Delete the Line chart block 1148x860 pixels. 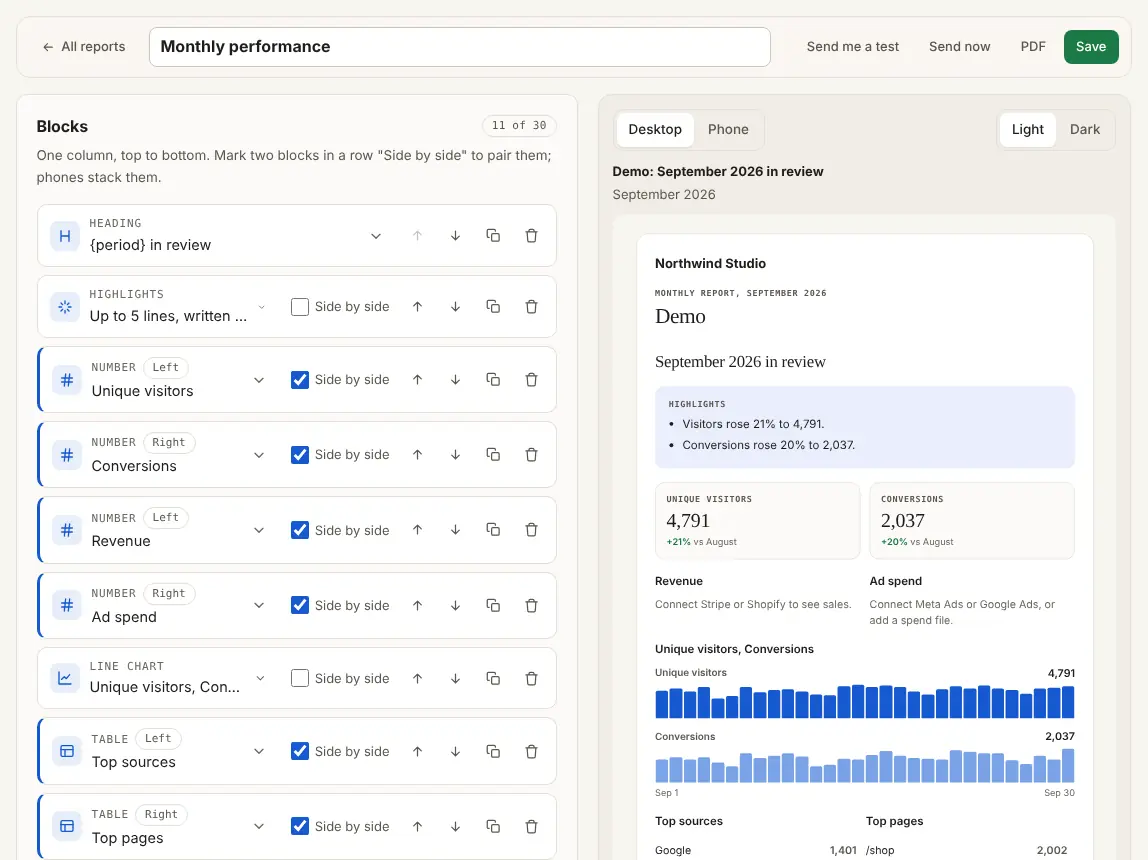(x=532, y=678)
